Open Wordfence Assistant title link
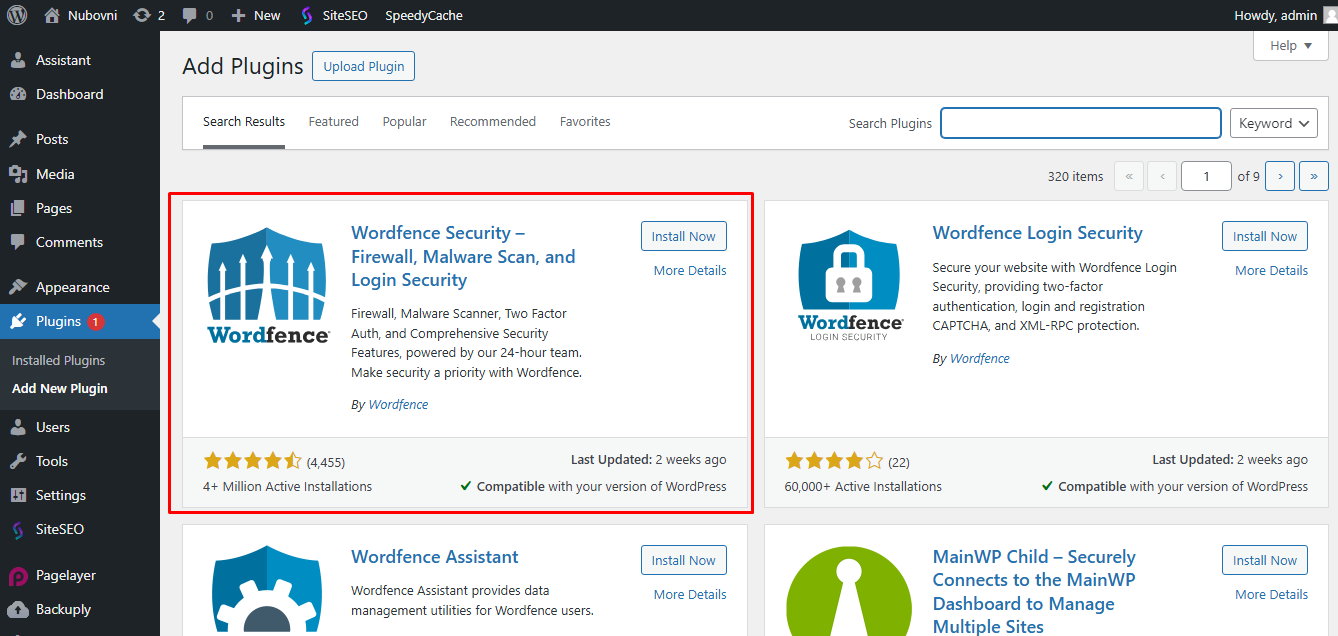This screenshot has height=636, width=1338. [435, 557]
